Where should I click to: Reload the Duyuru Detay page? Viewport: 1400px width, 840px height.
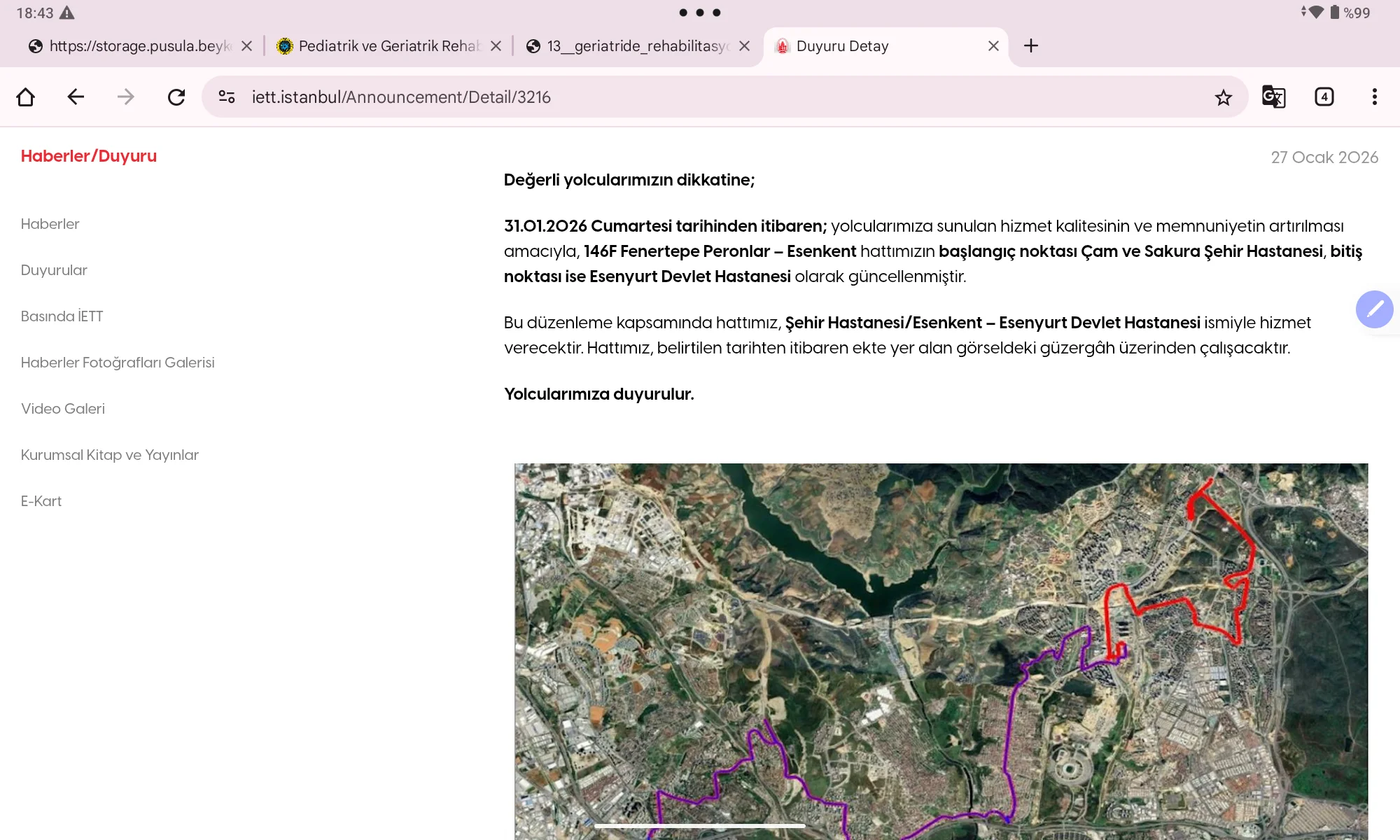tap(176, 97)
